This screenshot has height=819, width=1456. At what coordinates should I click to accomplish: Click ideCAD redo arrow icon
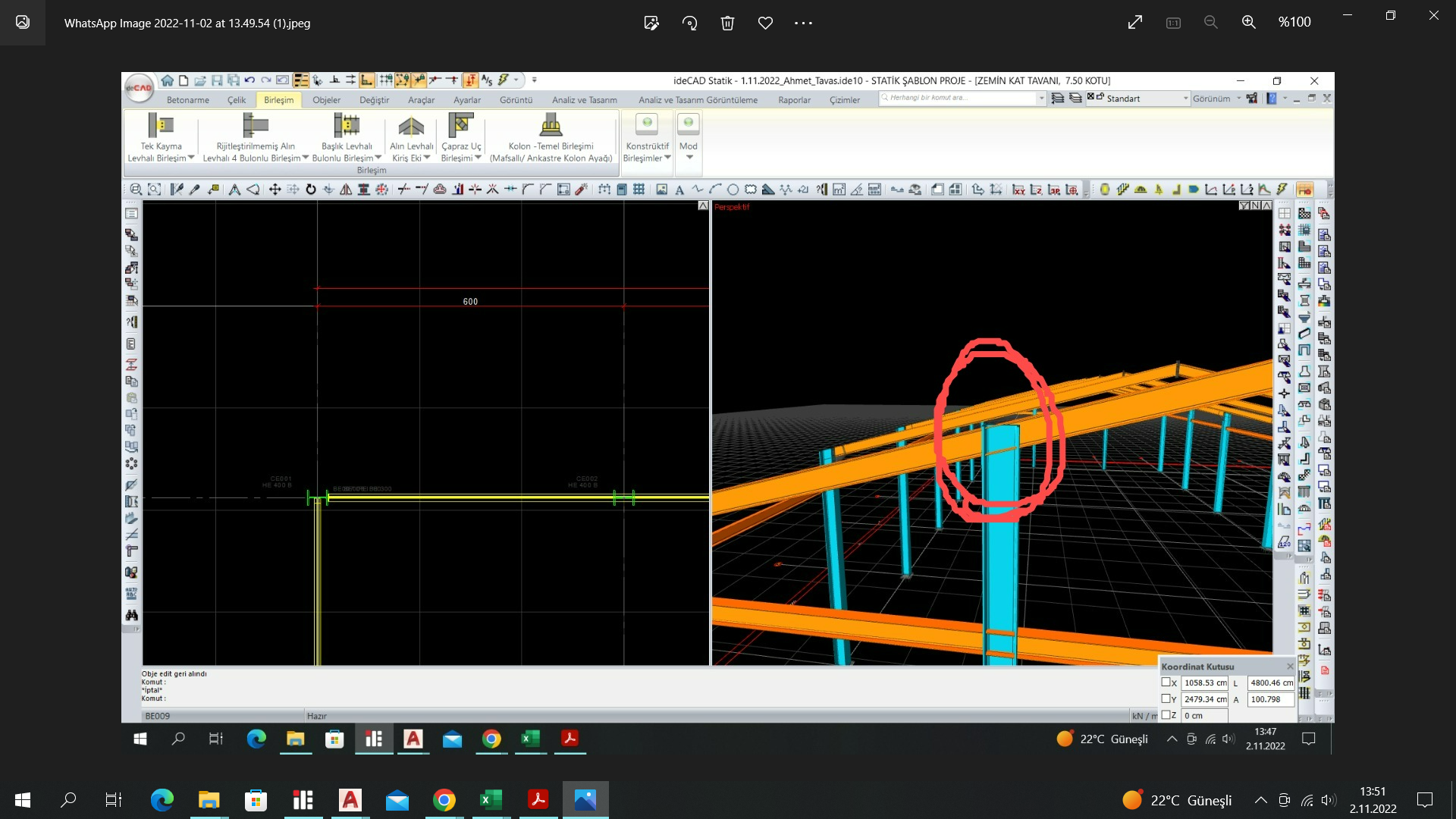click(x=266, y=80)
